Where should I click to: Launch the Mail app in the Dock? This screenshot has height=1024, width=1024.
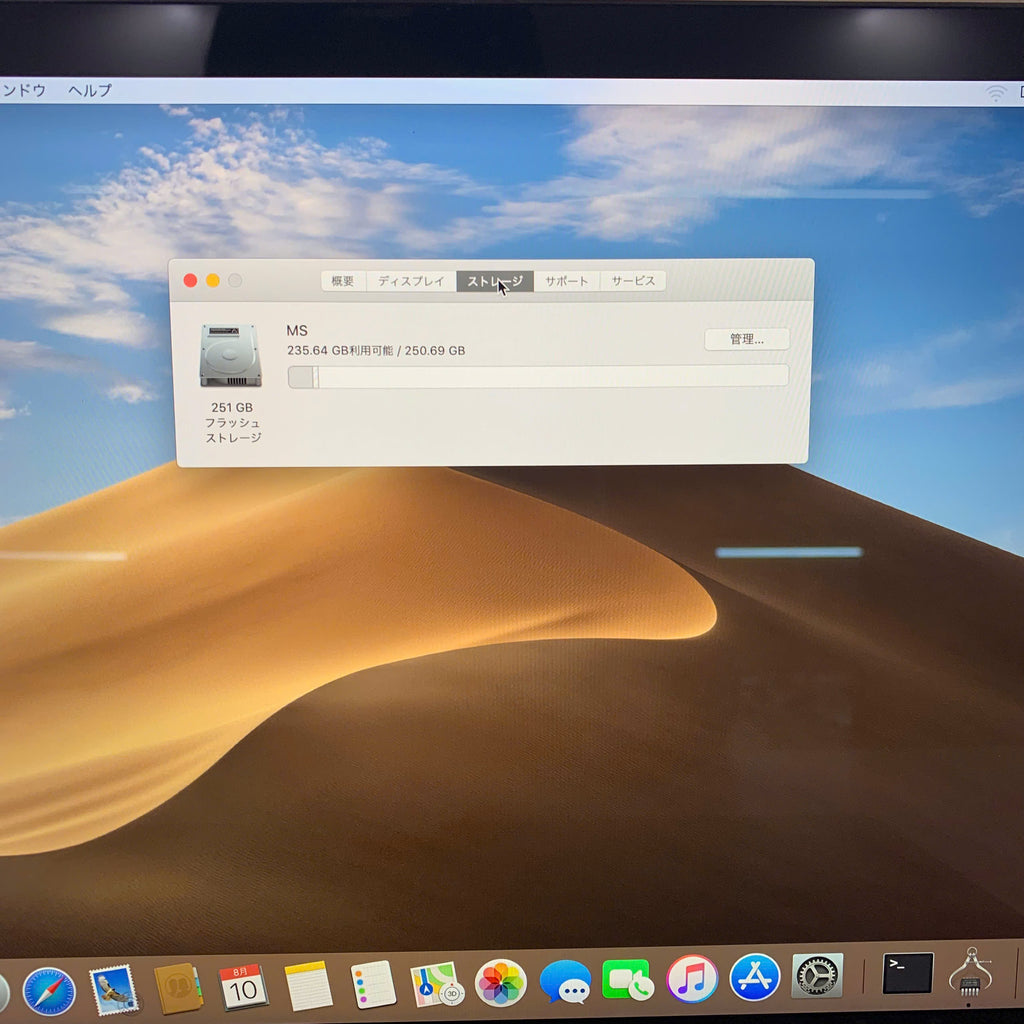click(x=114, y=990)
